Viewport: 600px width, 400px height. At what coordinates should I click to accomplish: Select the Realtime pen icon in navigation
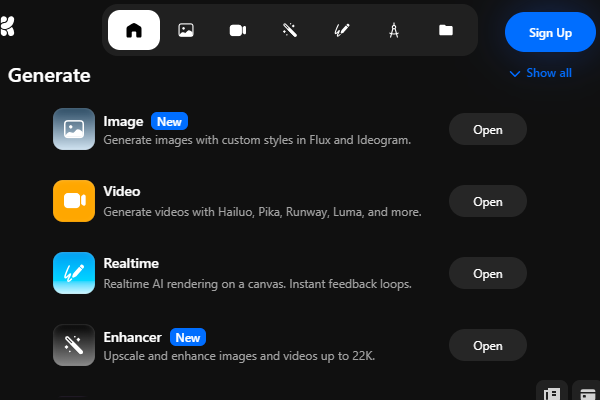click(x=342, y=30)
